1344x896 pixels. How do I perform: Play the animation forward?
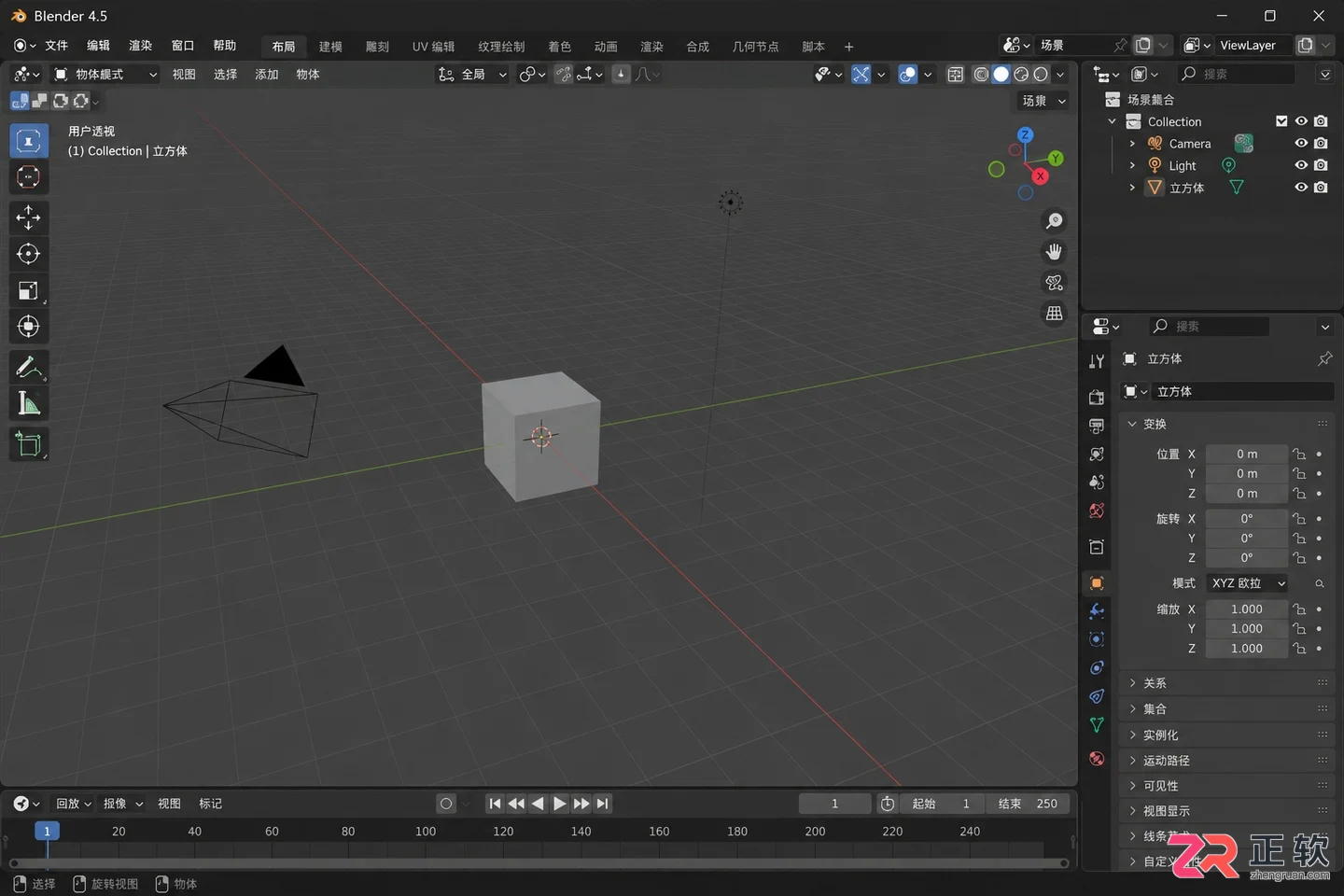[x=559, y=804]
